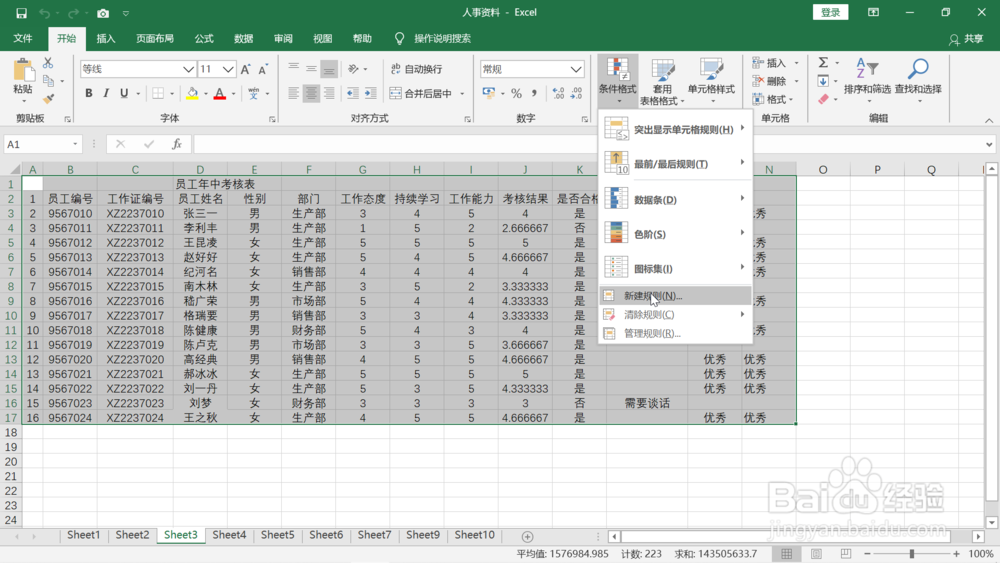The width and height of the screenshot is (1000, 563).
Task: Toggle Wrap Text (自动换行)
Action: (x=416, y=69)
